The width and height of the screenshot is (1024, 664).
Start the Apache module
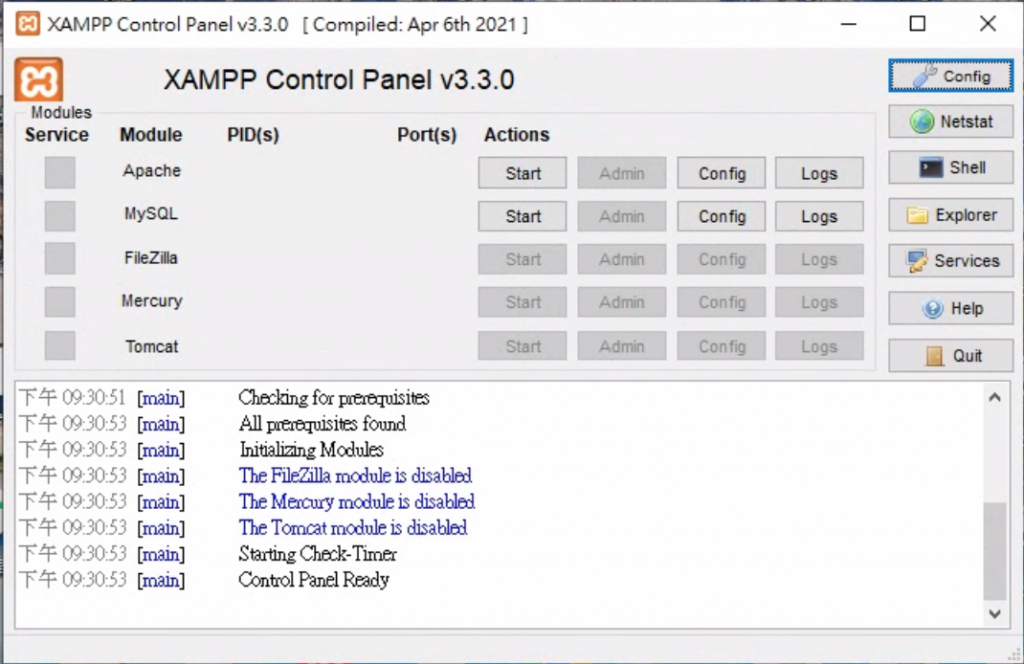point(522,173)
